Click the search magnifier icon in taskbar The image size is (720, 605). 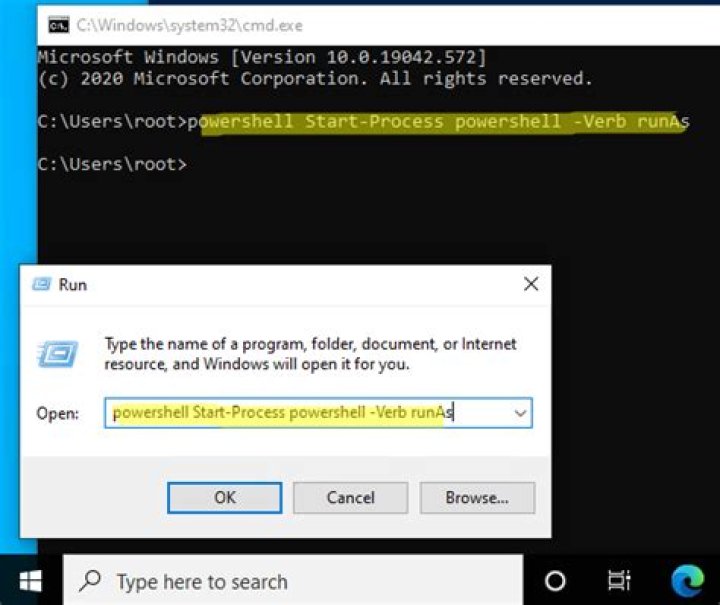coord(90,581)
